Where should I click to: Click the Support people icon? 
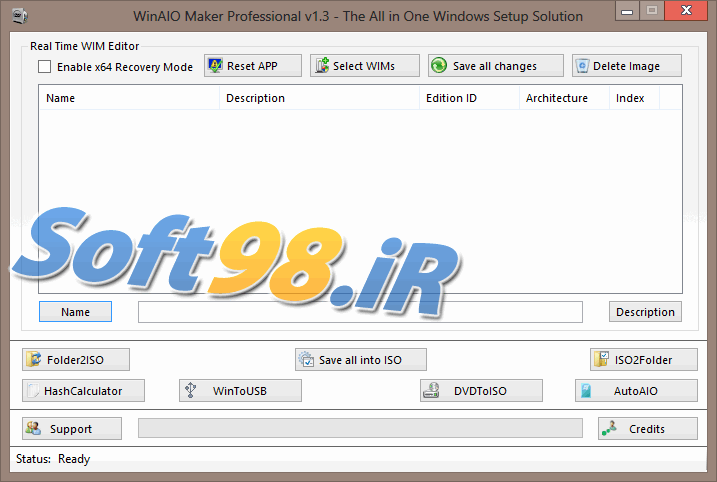[33, 428]
